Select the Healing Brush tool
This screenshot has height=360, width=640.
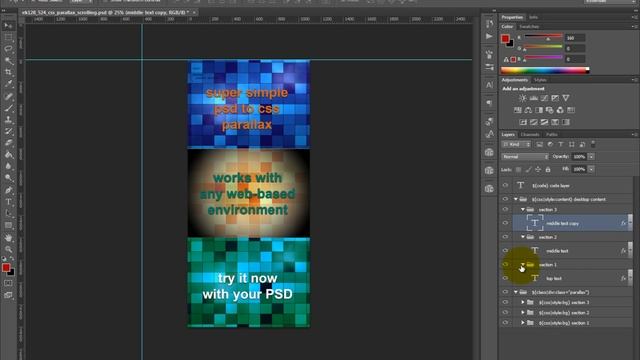[x=8, y=96]
